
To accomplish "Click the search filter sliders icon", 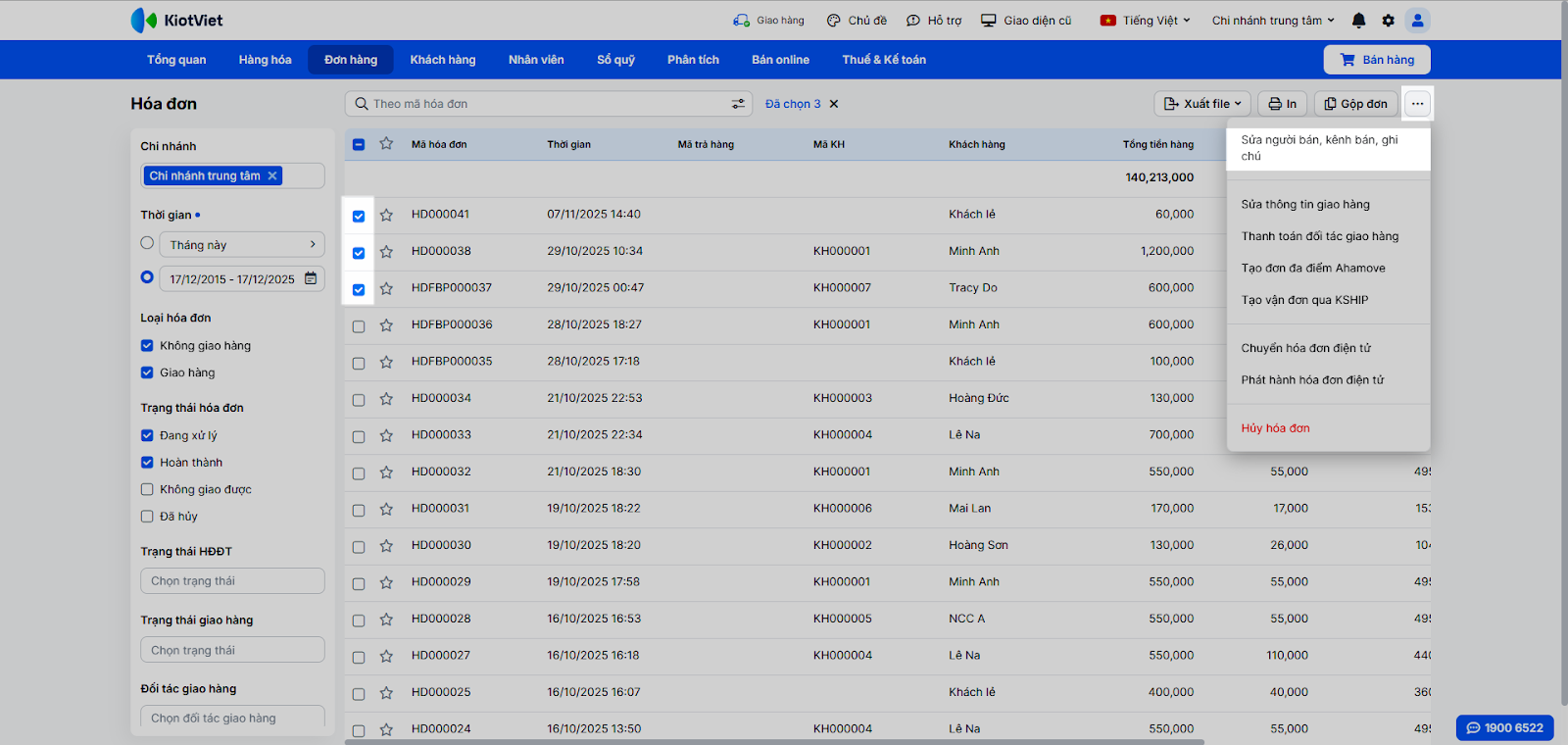I will click(x=738, y=104).
